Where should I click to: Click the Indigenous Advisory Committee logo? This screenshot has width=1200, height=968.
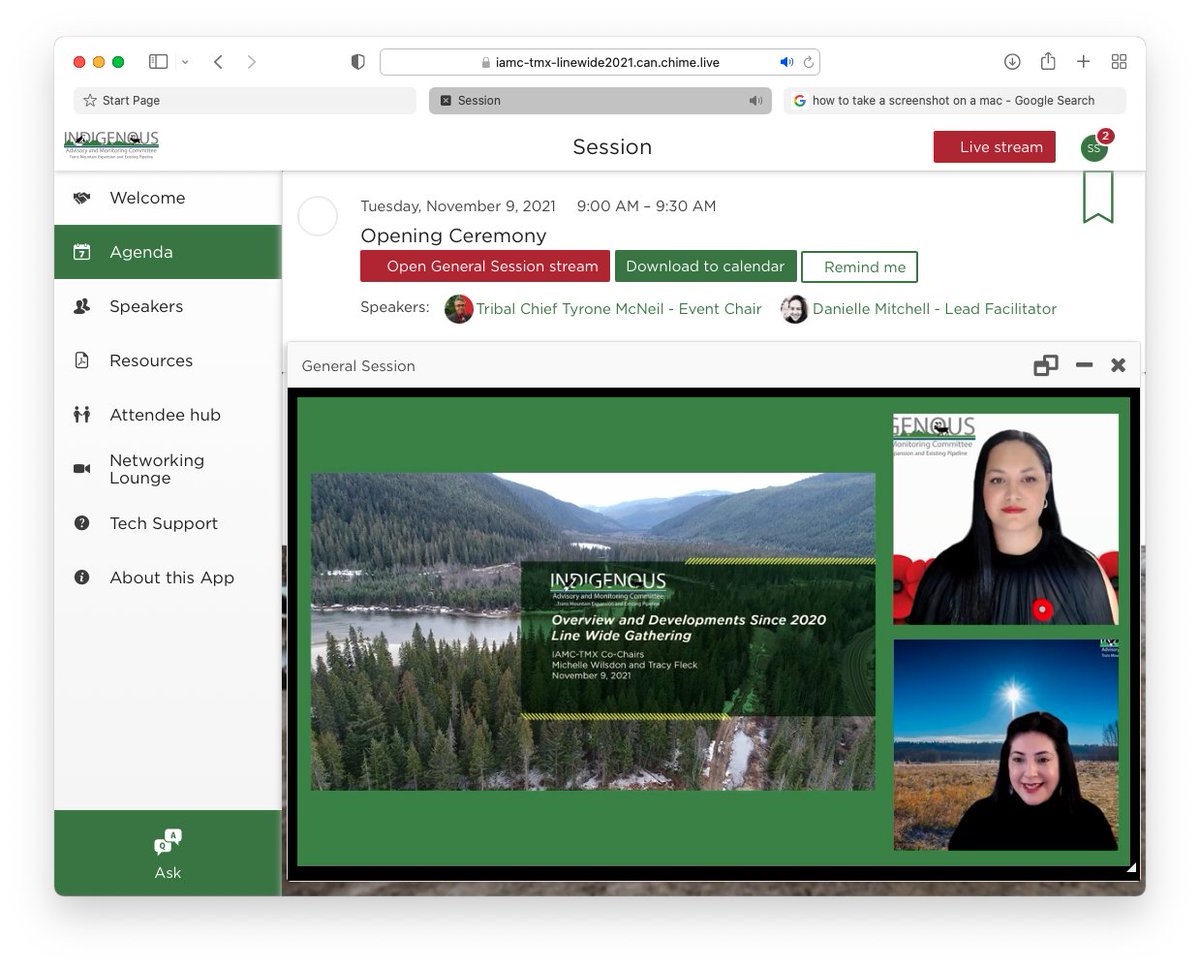[x=111, y=145]
